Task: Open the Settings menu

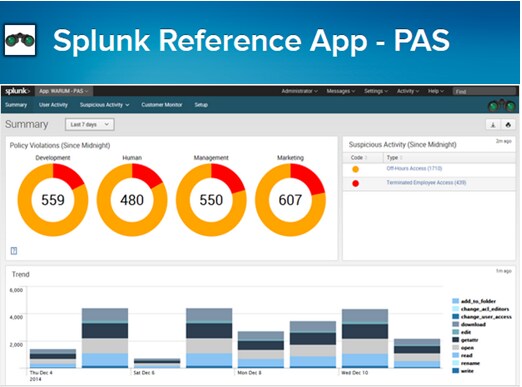Action: 376,91
